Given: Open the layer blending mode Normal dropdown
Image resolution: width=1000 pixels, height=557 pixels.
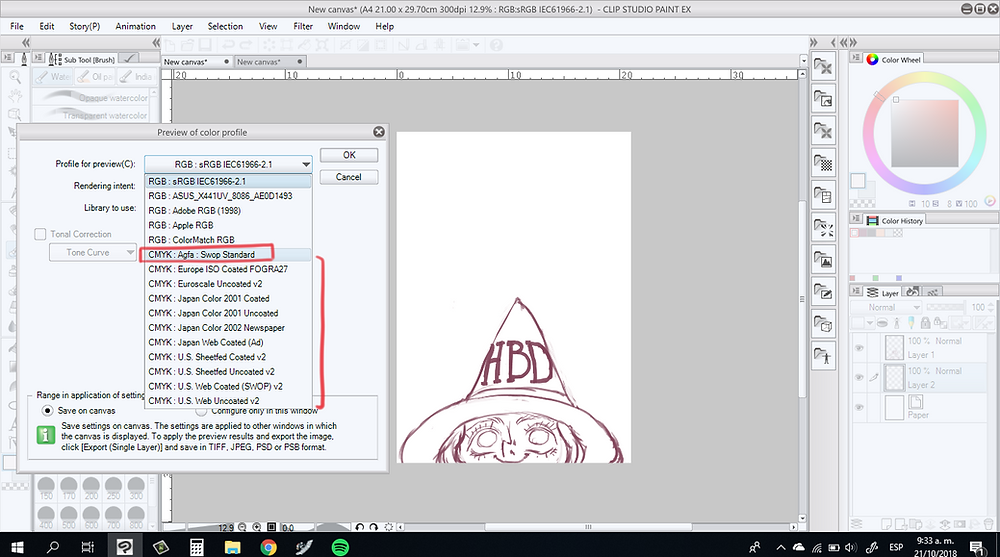Looking at the screenshot, I should [x=886, y=307].
